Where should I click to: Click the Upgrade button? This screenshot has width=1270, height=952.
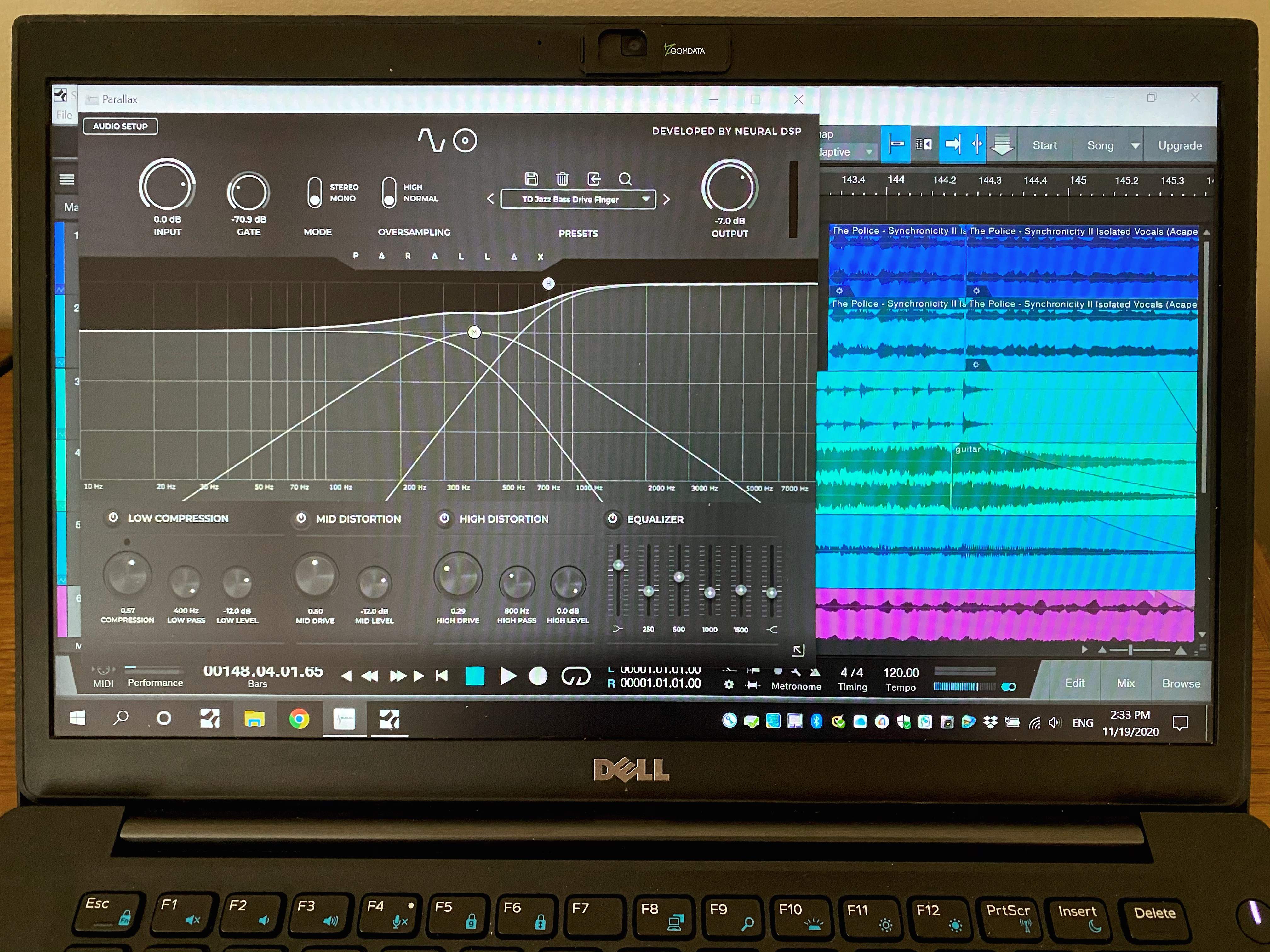(1180, 145)
